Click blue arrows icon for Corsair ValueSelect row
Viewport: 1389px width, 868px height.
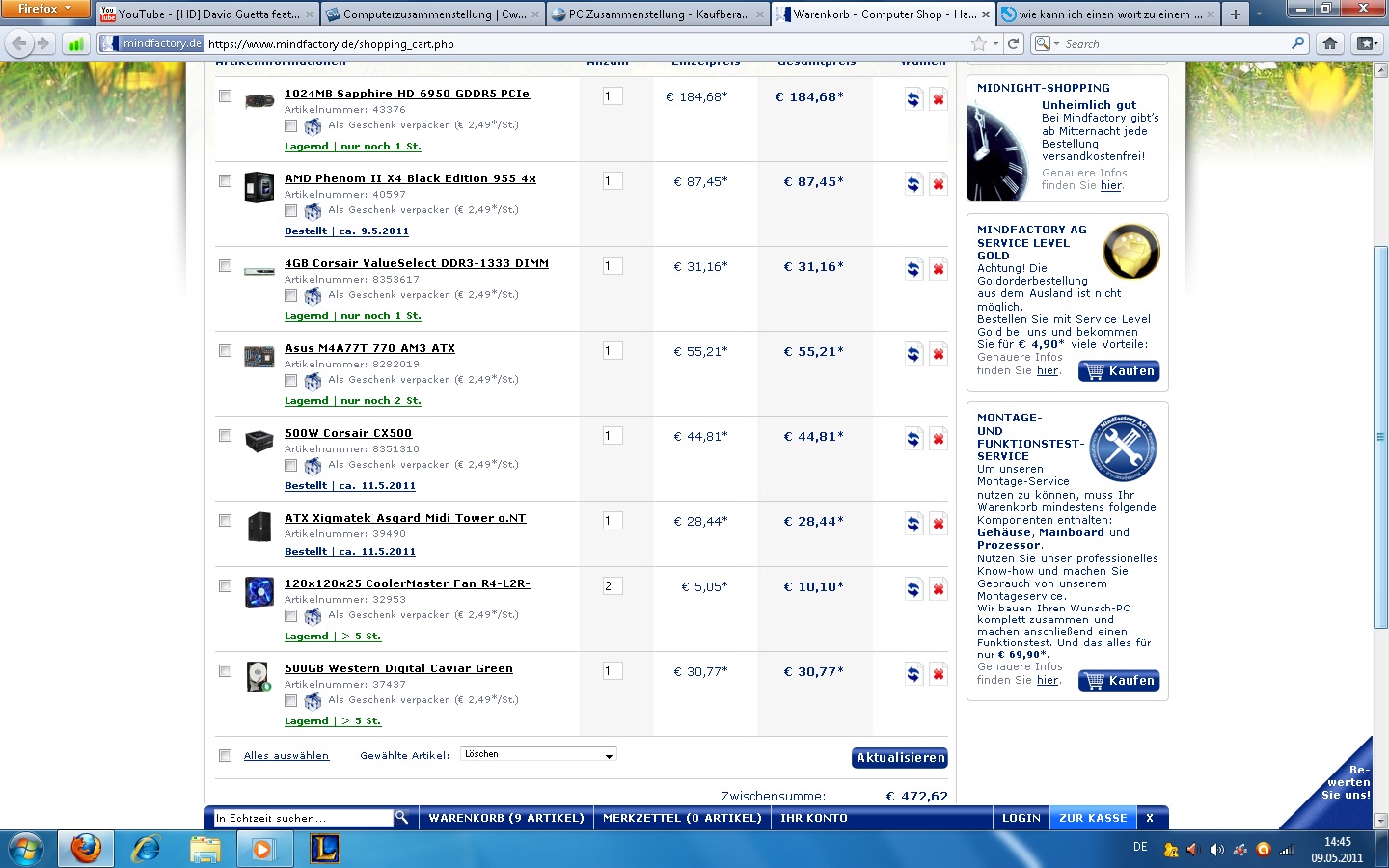point(913,268)
